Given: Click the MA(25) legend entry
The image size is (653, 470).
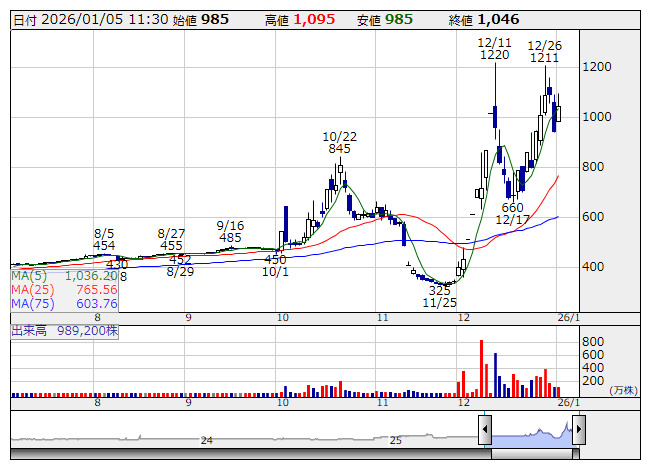Looking at the screenshot, I should 64,289.
